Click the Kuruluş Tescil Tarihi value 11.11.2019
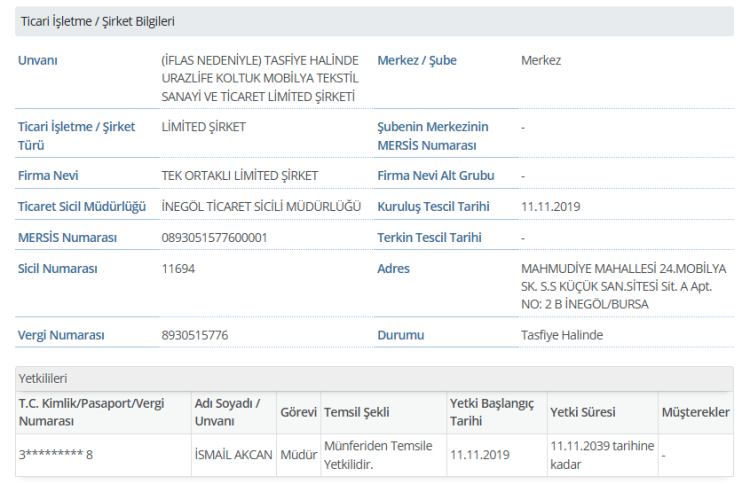The height and width of the screenshot is (484, 750). tap(551, 207)
